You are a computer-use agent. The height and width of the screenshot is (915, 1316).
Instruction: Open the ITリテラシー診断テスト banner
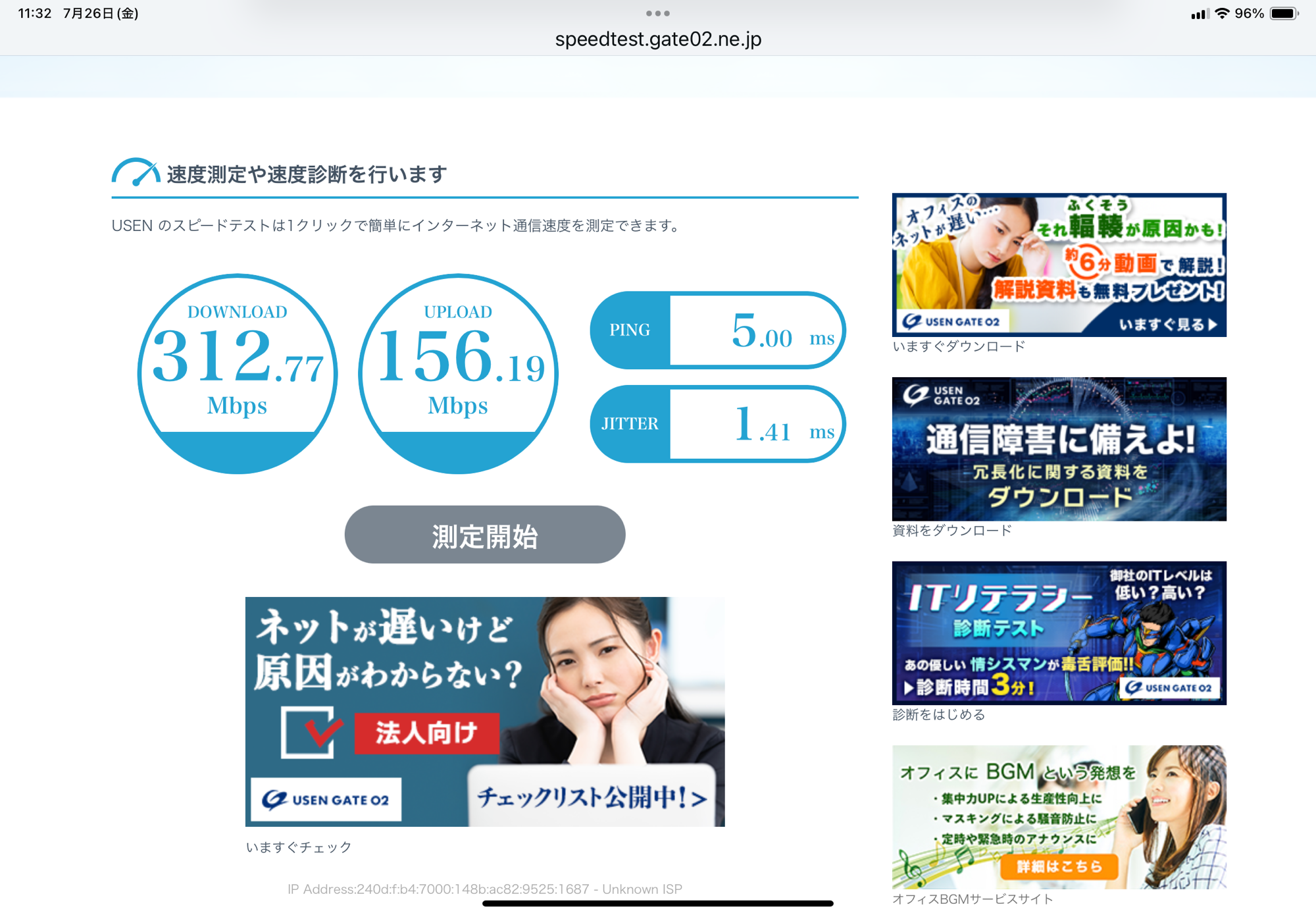pos(1059,633)
